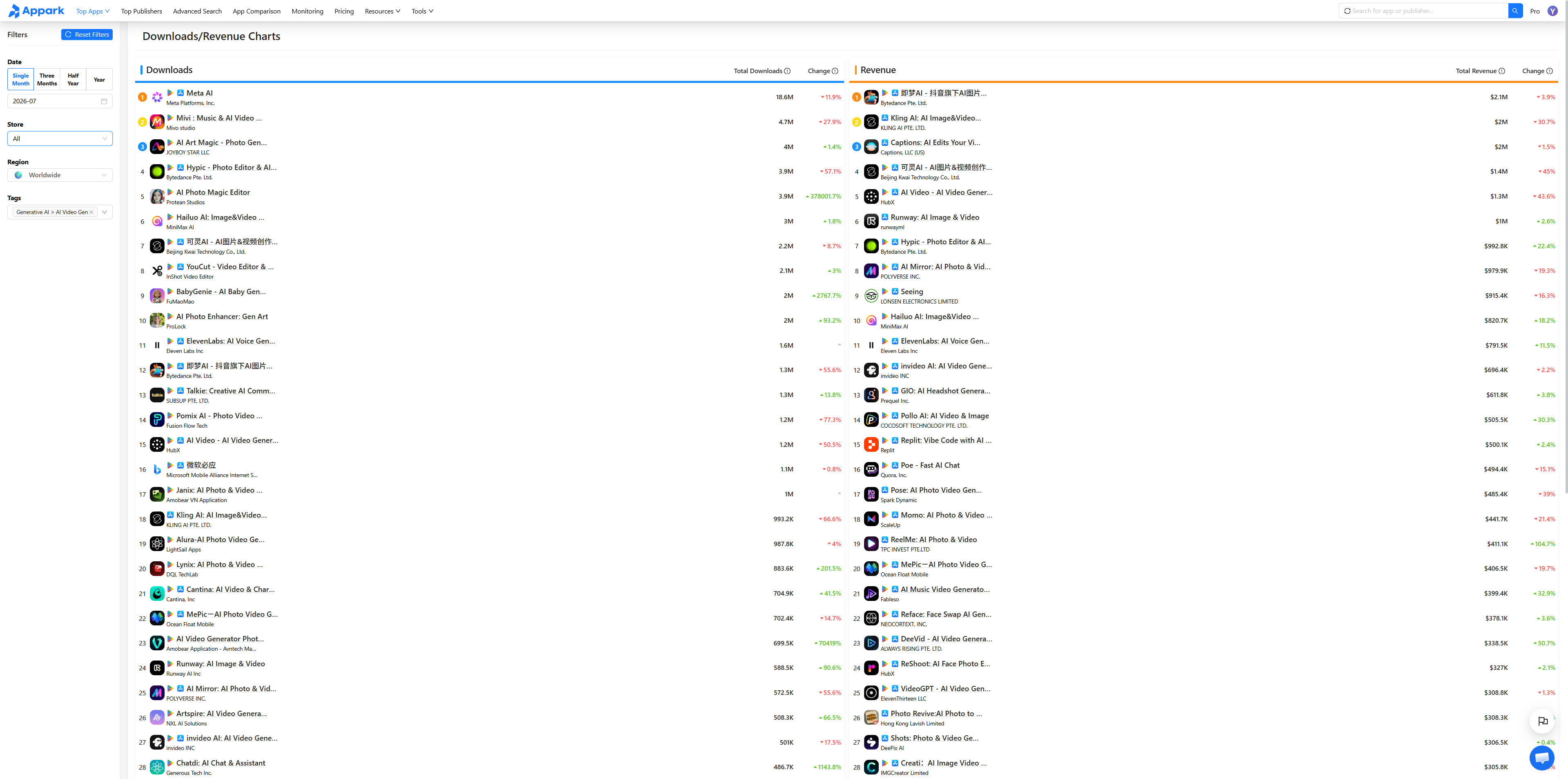
Task: Open the Appark logo home link
Action: (36, 11)
